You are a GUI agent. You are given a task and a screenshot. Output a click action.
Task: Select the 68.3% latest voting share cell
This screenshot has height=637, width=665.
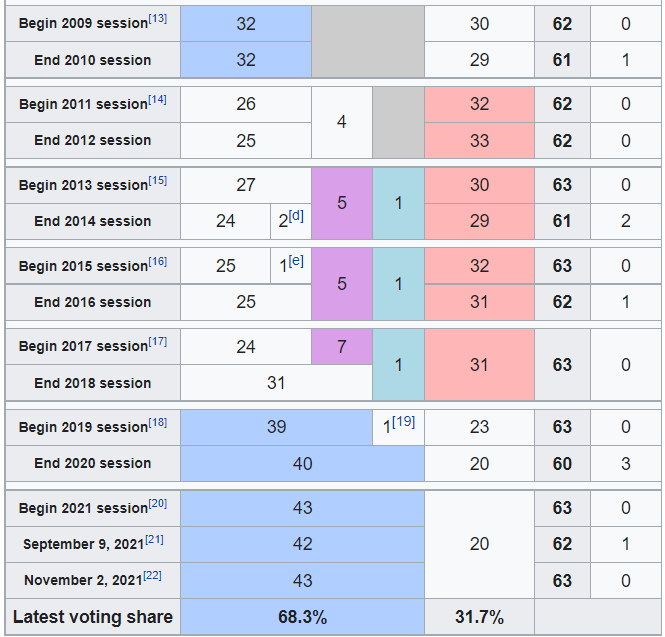(x=302, y=617)
